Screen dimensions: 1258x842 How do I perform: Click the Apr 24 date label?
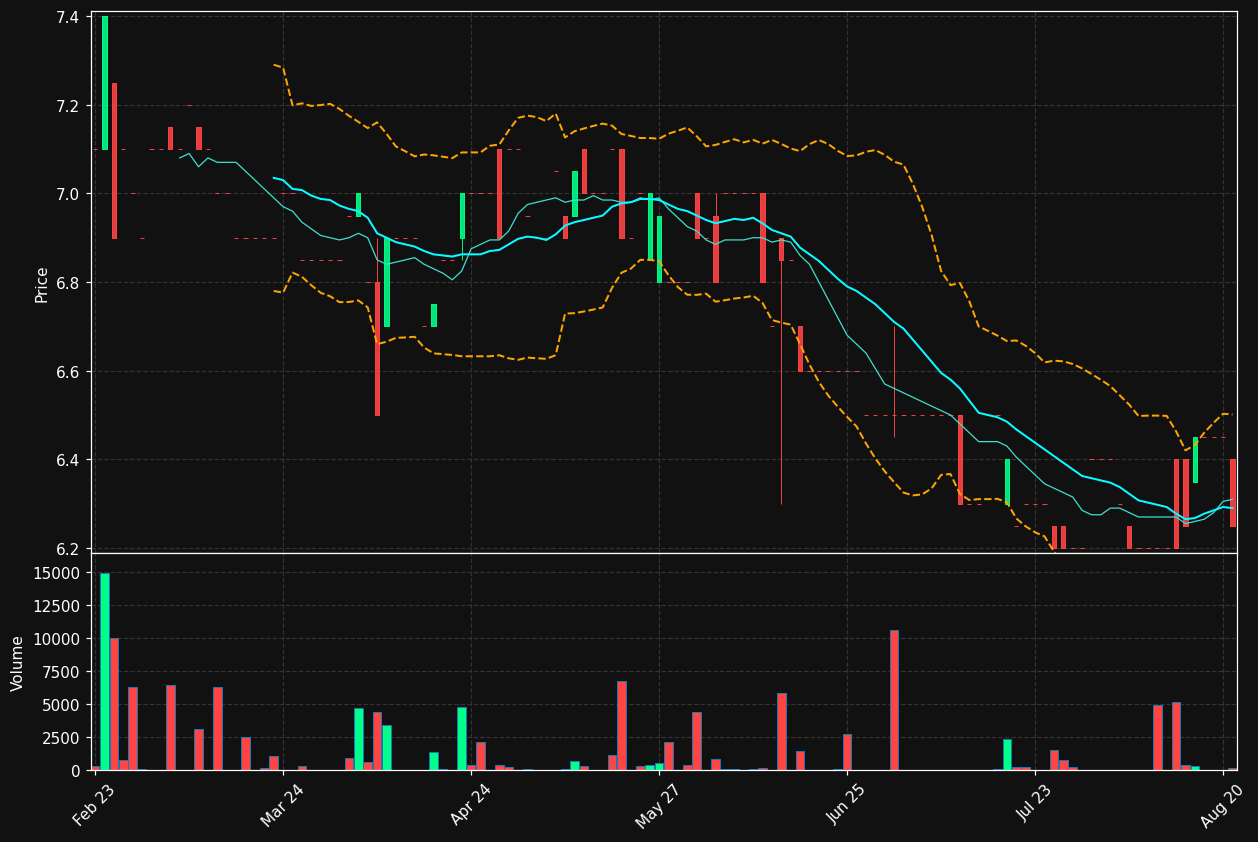[x=470, y=805]
